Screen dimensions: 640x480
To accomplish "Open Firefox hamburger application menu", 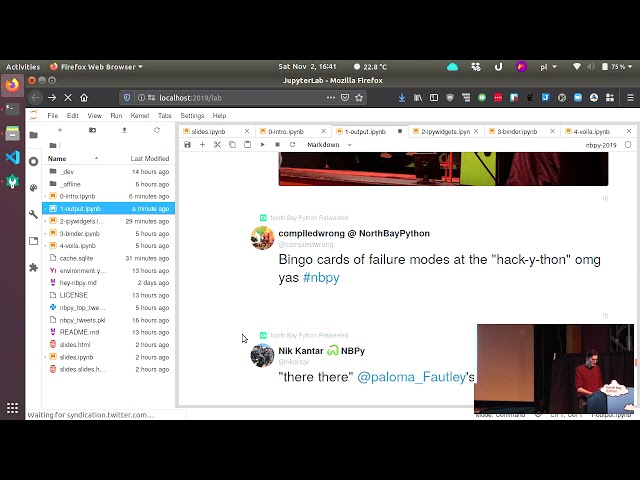I will (x=630, y=98).
